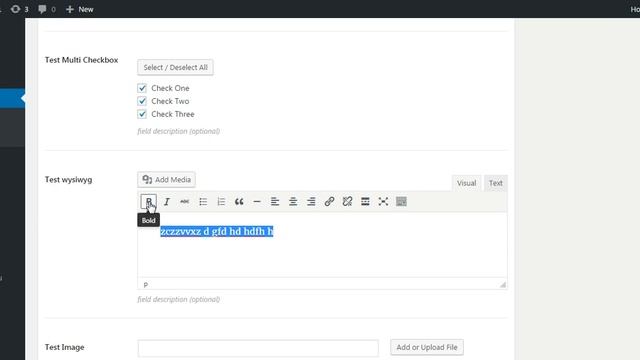
Task: Click the Test Image URL field
Action: pos(258,348)
